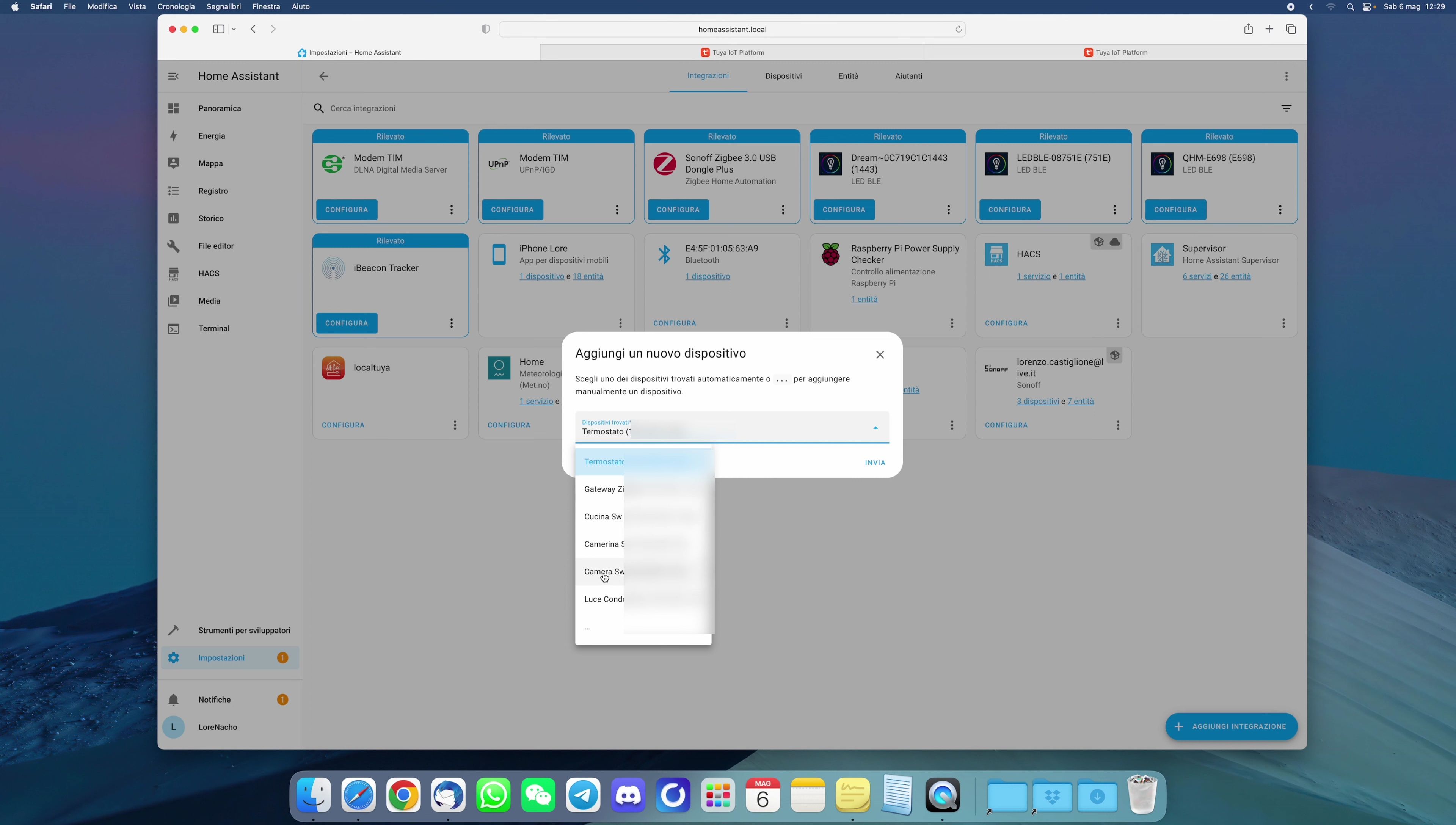Open Terminal in sidebar

pos(230,328)
